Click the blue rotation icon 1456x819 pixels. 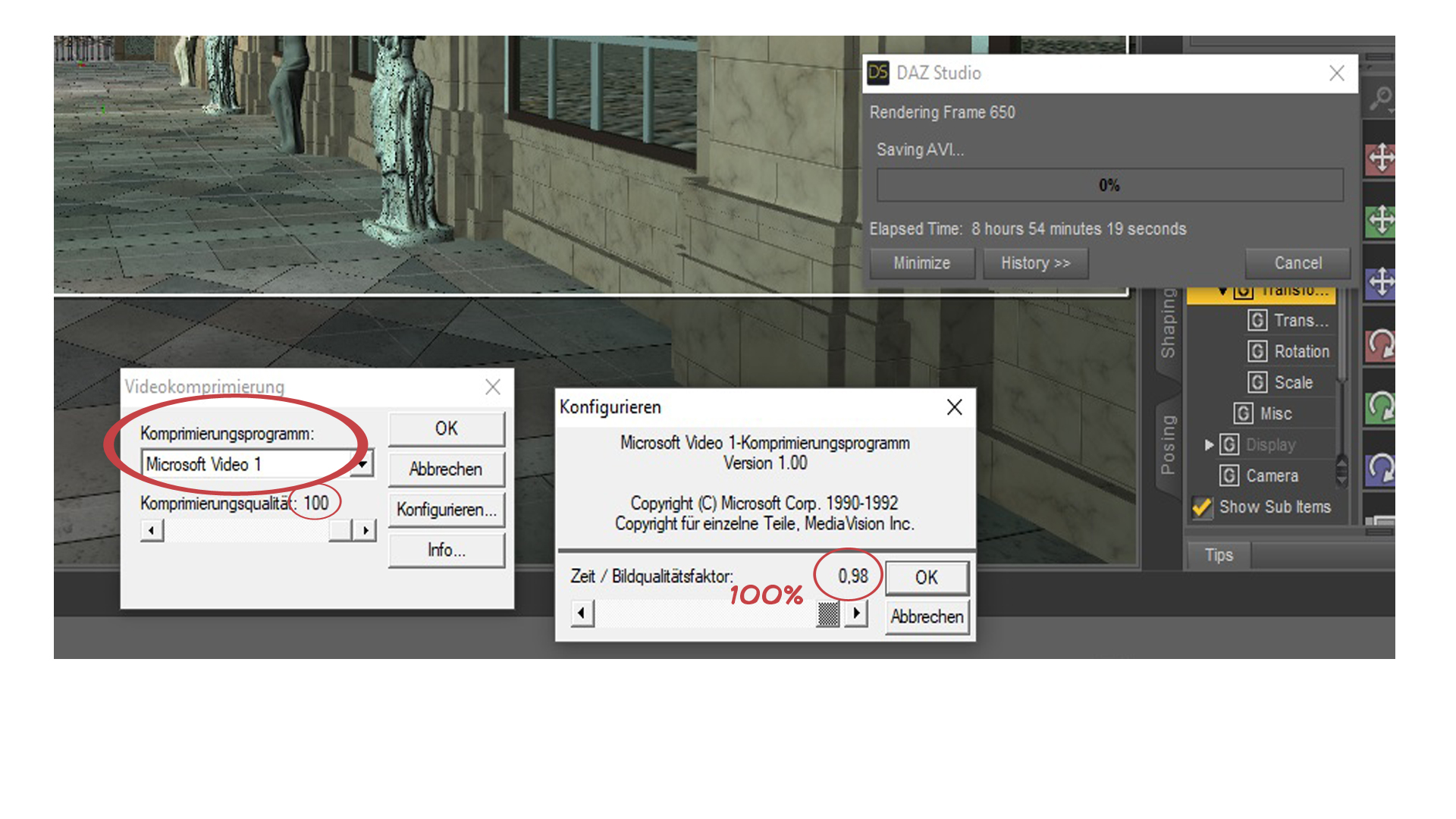[1381, 469]
